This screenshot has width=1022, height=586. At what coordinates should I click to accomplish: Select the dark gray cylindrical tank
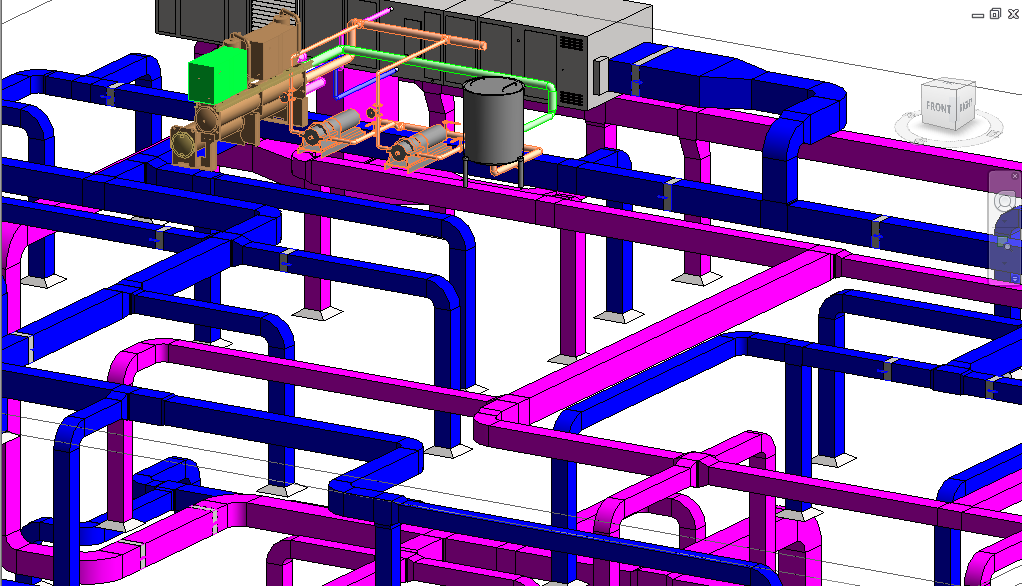click(493, 121)
